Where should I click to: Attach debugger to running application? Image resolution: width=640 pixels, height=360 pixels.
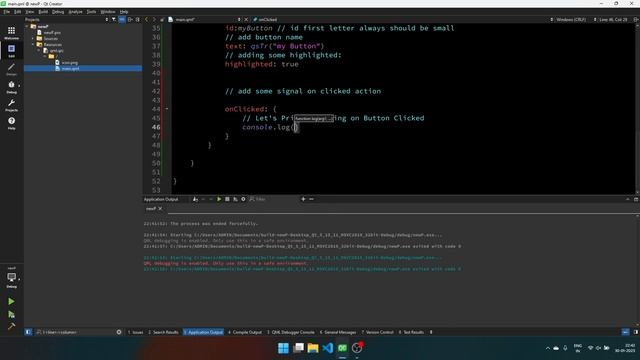235,199
